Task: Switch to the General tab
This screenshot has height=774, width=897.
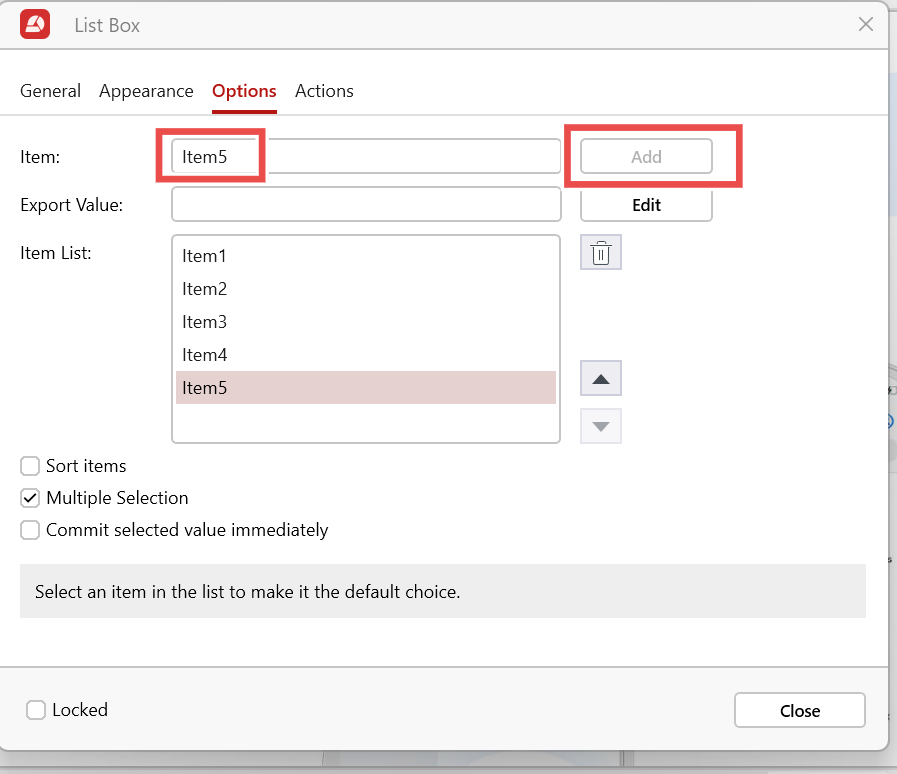Action: coord(50,91)
